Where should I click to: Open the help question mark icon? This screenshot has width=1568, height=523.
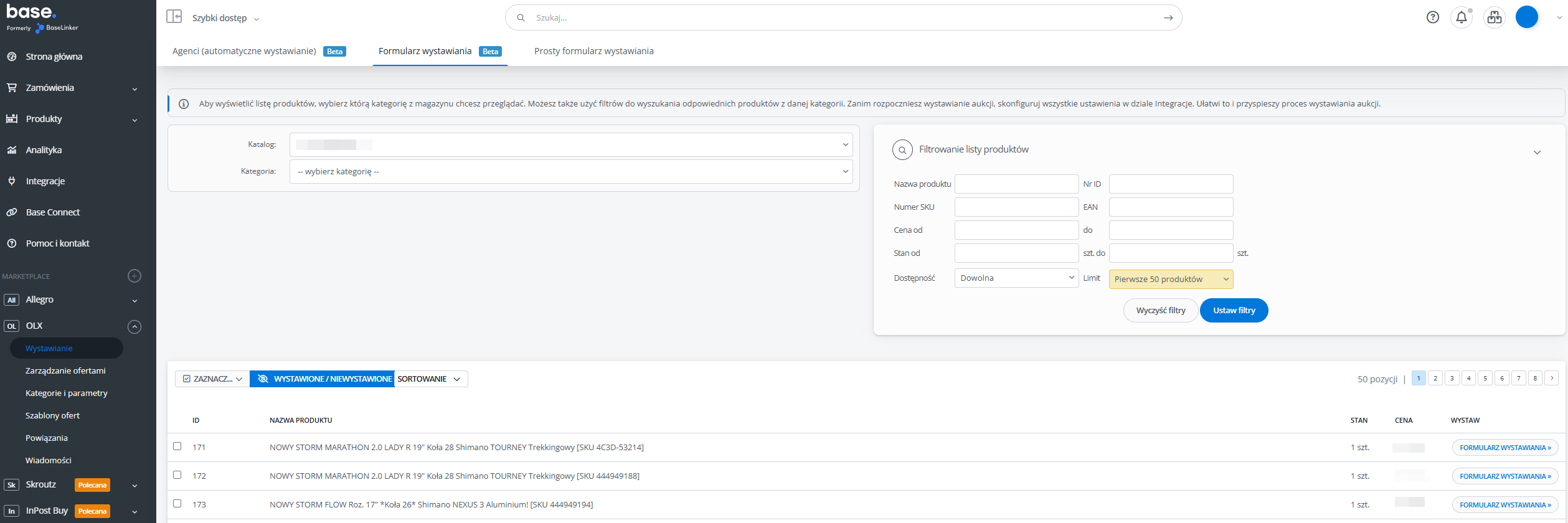click(x=1432, y=17)
